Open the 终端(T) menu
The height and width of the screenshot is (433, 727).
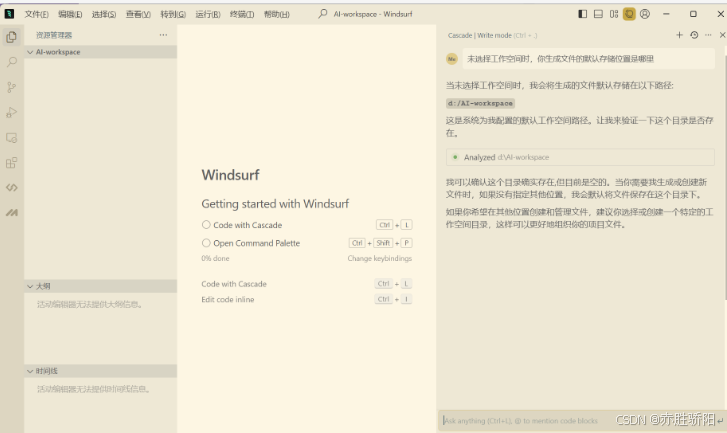(x=242, y=14)
